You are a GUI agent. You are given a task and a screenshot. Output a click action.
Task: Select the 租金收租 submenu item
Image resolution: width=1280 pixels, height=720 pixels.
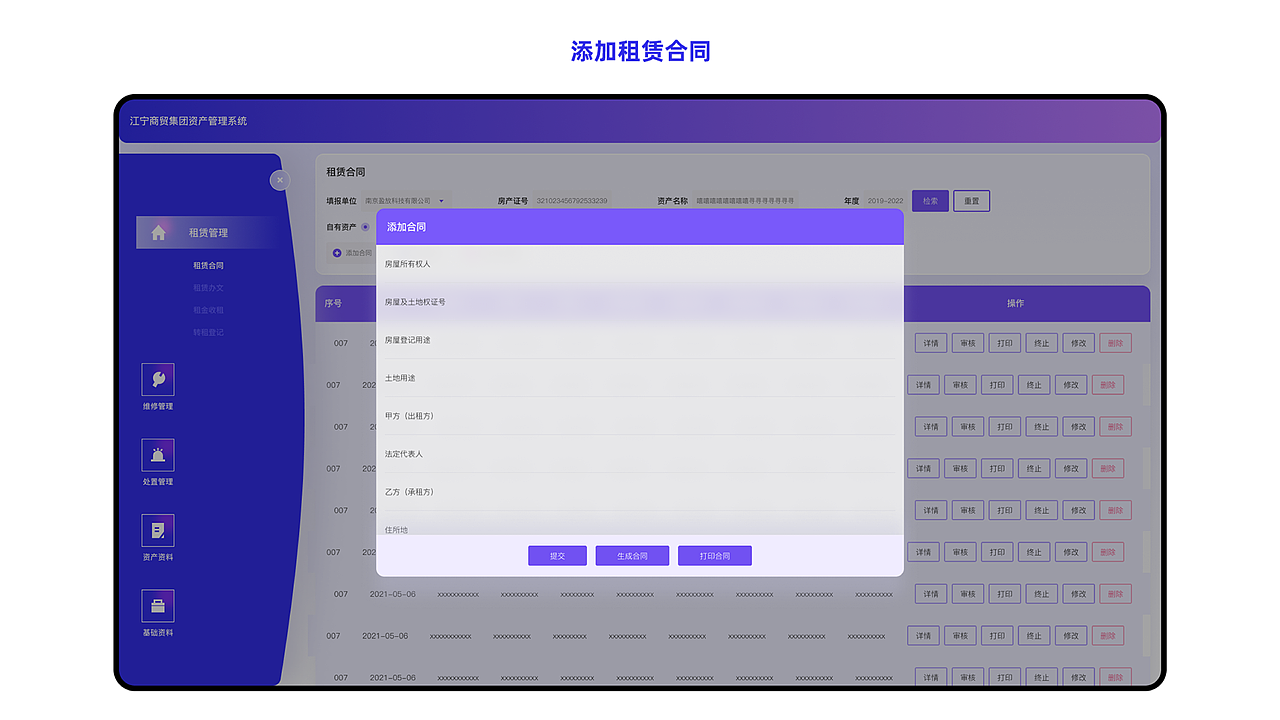(x=208, y=310)
